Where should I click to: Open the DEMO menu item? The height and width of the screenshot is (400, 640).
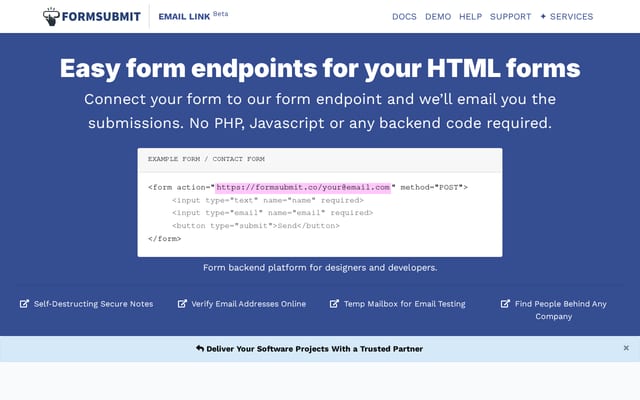pos(438,17)
